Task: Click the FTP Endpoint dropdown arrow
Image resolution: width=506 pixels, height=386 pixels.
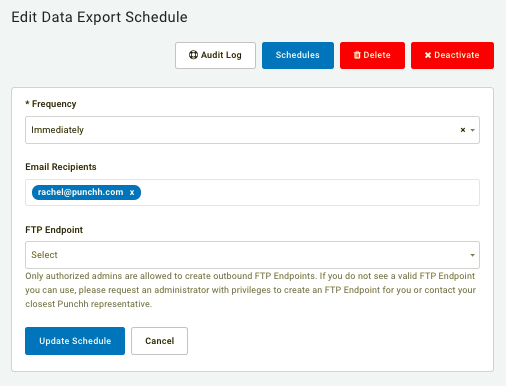Action: tap(473, 255)
